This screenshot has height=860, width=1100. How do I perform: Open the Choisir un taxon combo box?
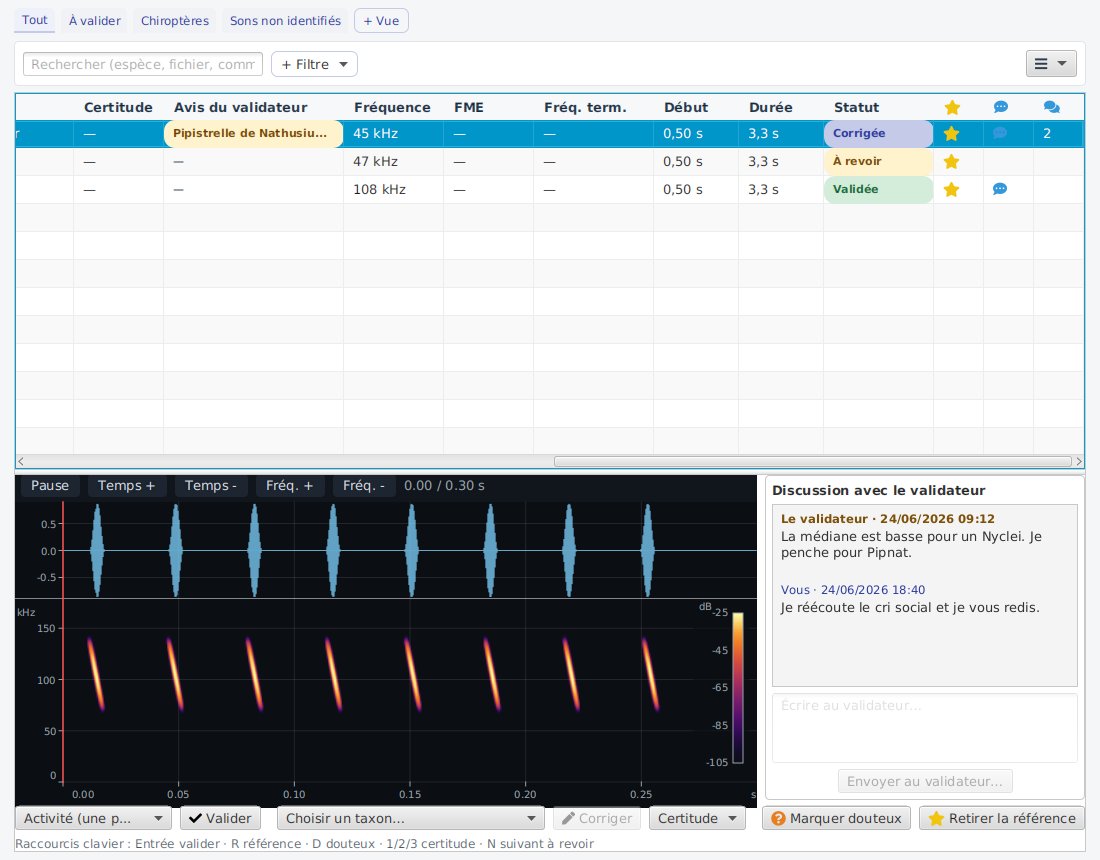[411, 819]
